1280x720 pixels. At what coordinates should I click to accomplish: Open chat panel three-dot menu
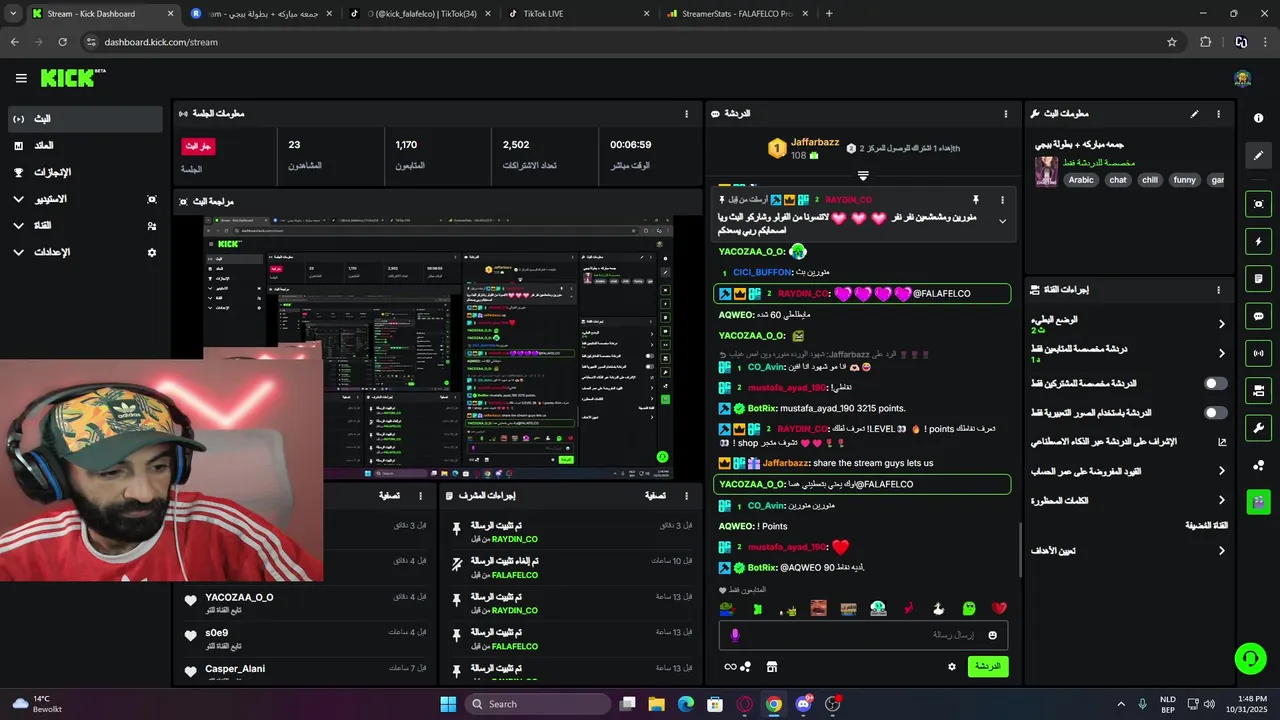(x=1005, y=114)
